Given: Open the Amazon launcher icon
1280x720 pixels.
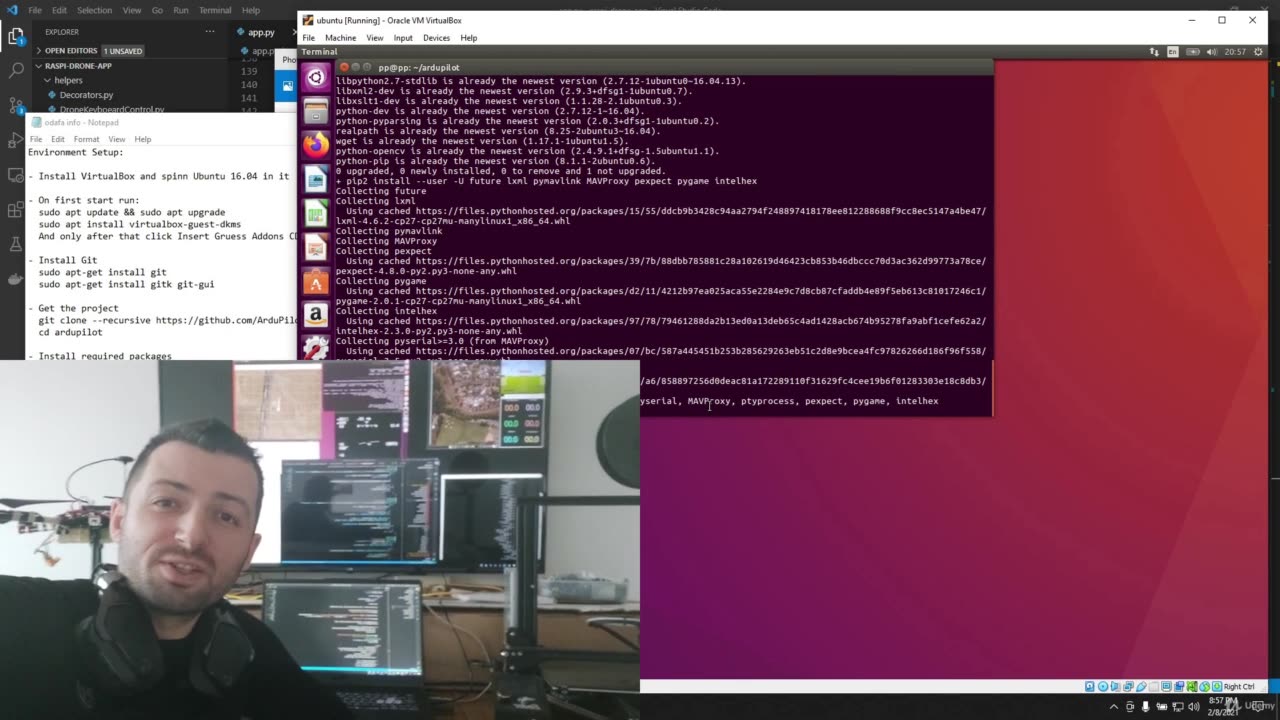Looking at the screenshot, I should 316,316.
